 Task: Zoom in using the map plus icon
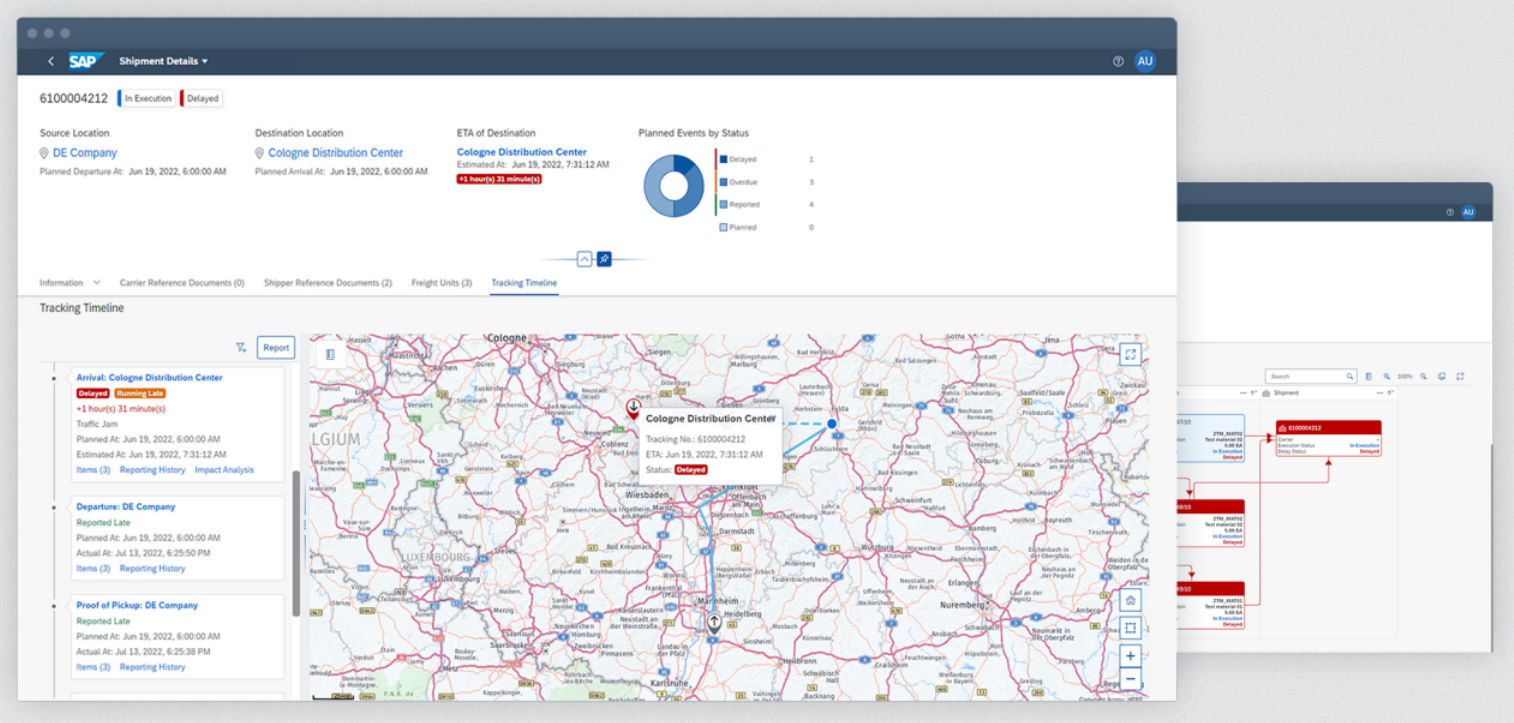pos(1129,655)
